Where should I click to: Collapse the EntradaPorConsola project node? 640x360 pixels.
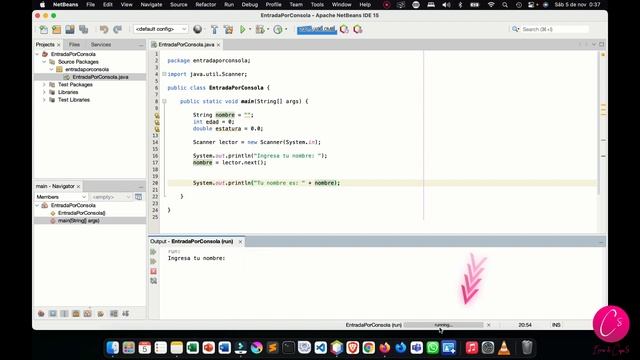pyautogui.click(x=37, y=54)
